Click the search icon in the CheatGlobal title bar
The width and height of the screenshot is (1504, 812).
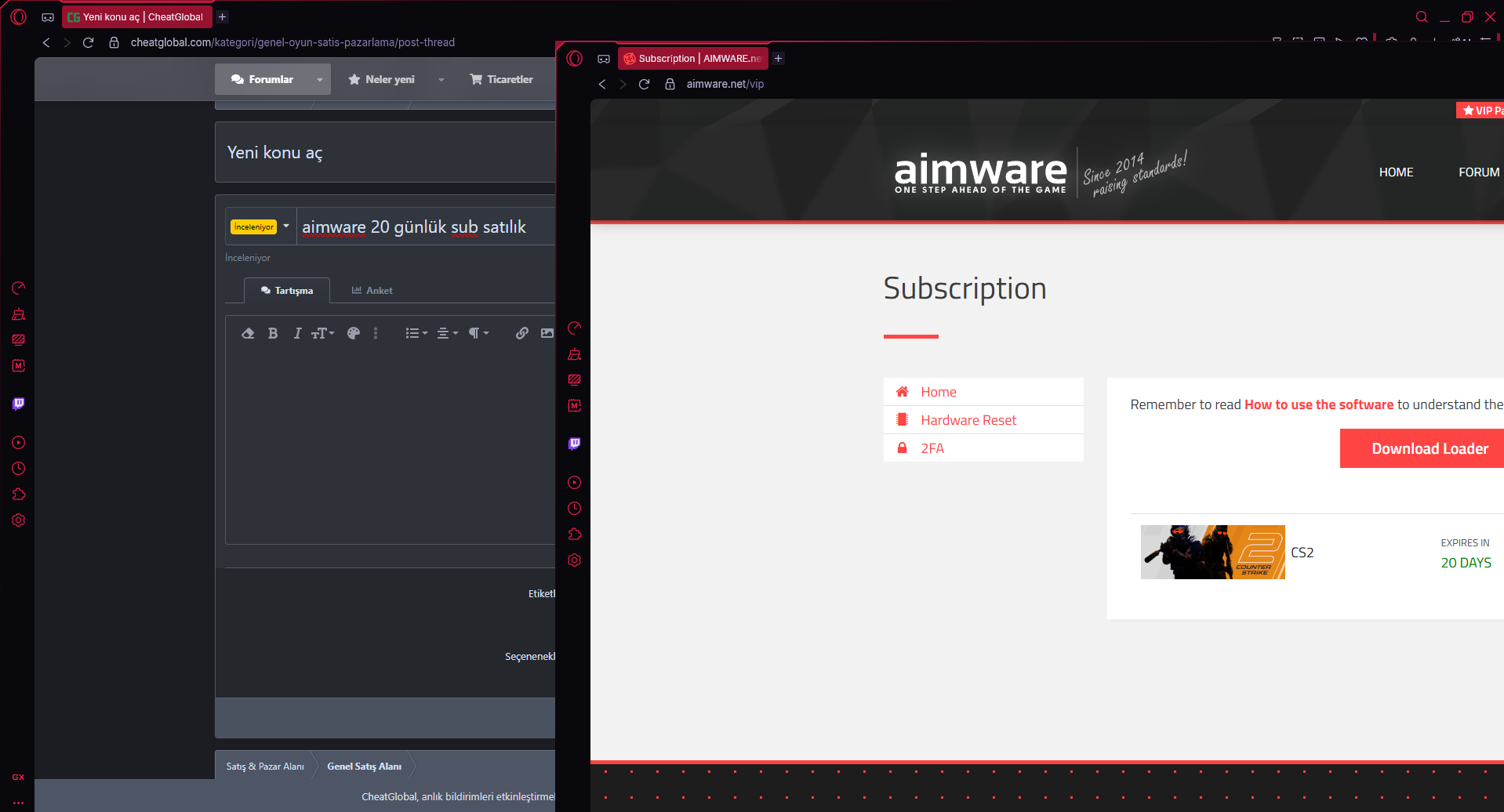(x=1422, y=16)
